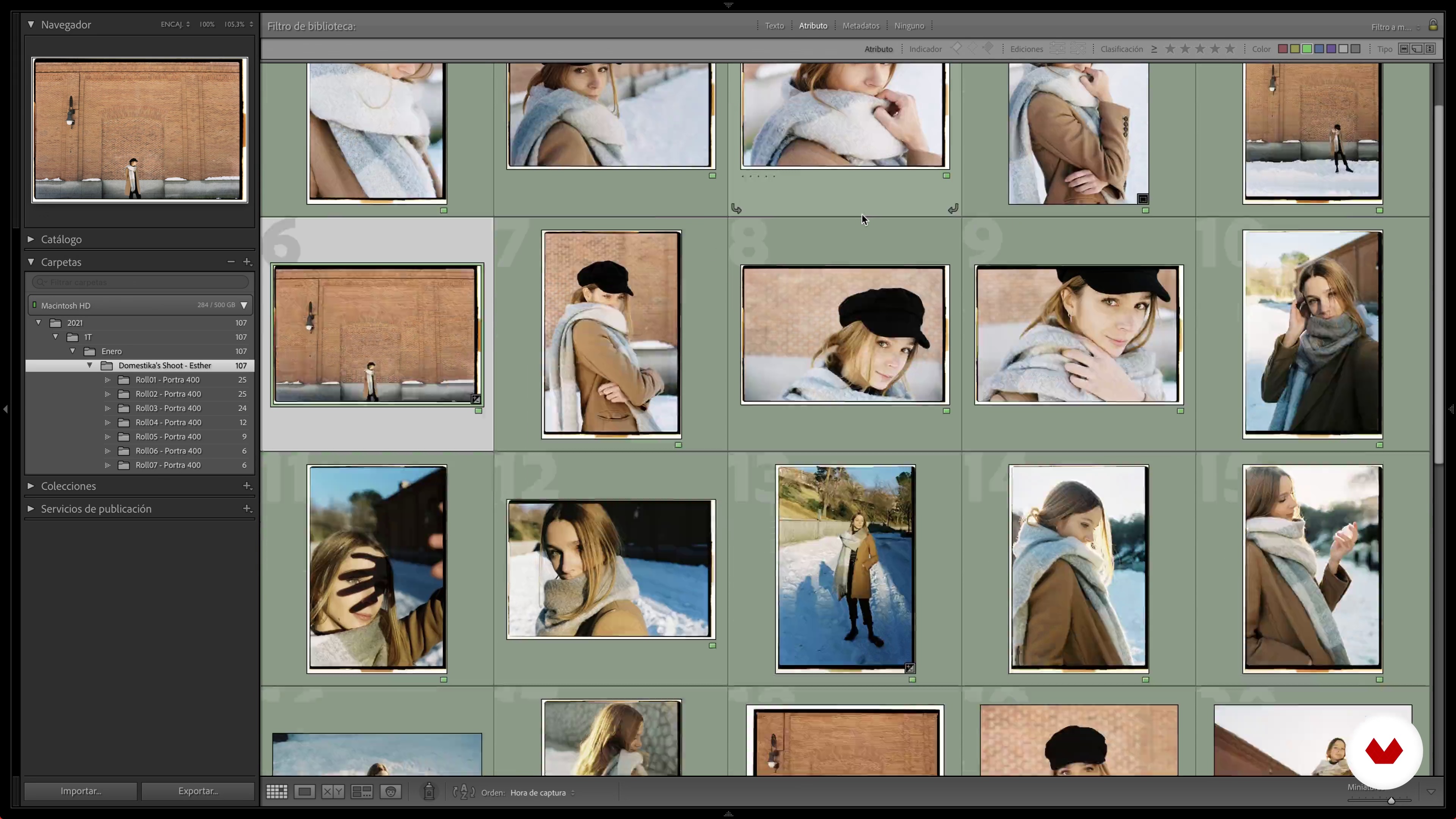The width and height of the screenshot is (1456, 819).
Task: Filter by rejected flag indicator
Action: pos(988,49)
